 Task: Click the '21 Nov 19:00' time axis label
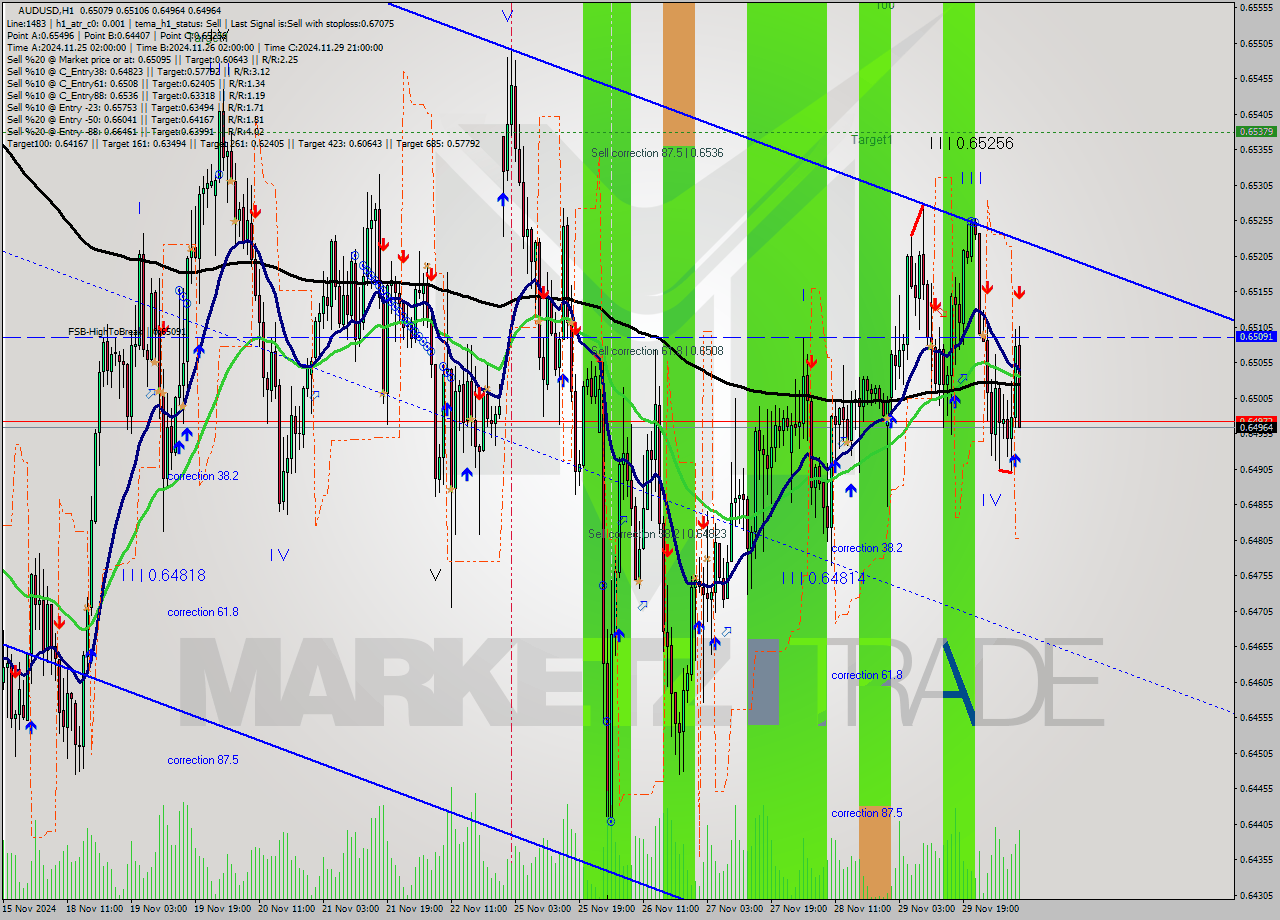(x=414, y=910)
